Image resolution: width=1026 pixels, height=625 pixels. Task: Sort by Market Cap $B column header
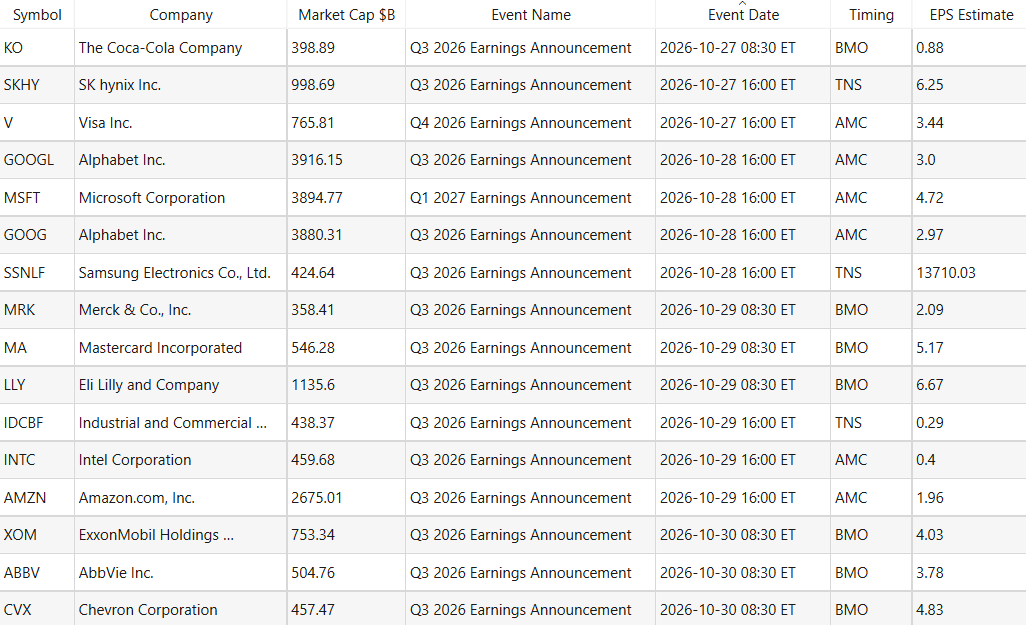click(346, 15)
